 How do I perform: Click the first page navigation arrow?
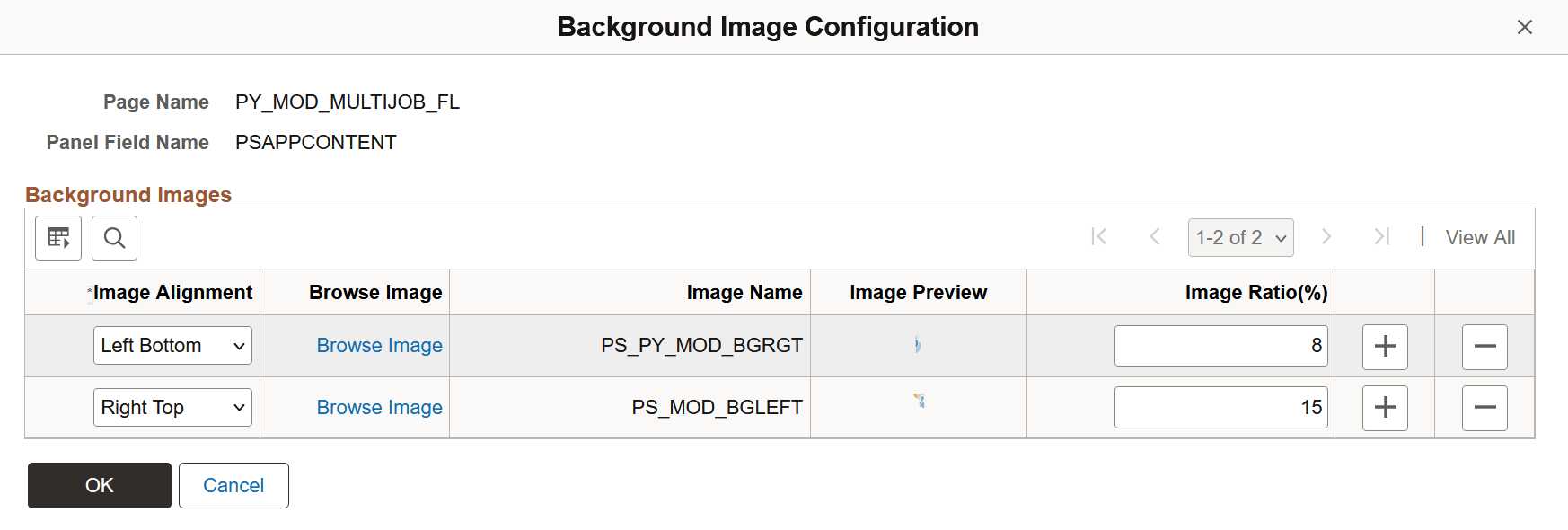(1097, 237)
